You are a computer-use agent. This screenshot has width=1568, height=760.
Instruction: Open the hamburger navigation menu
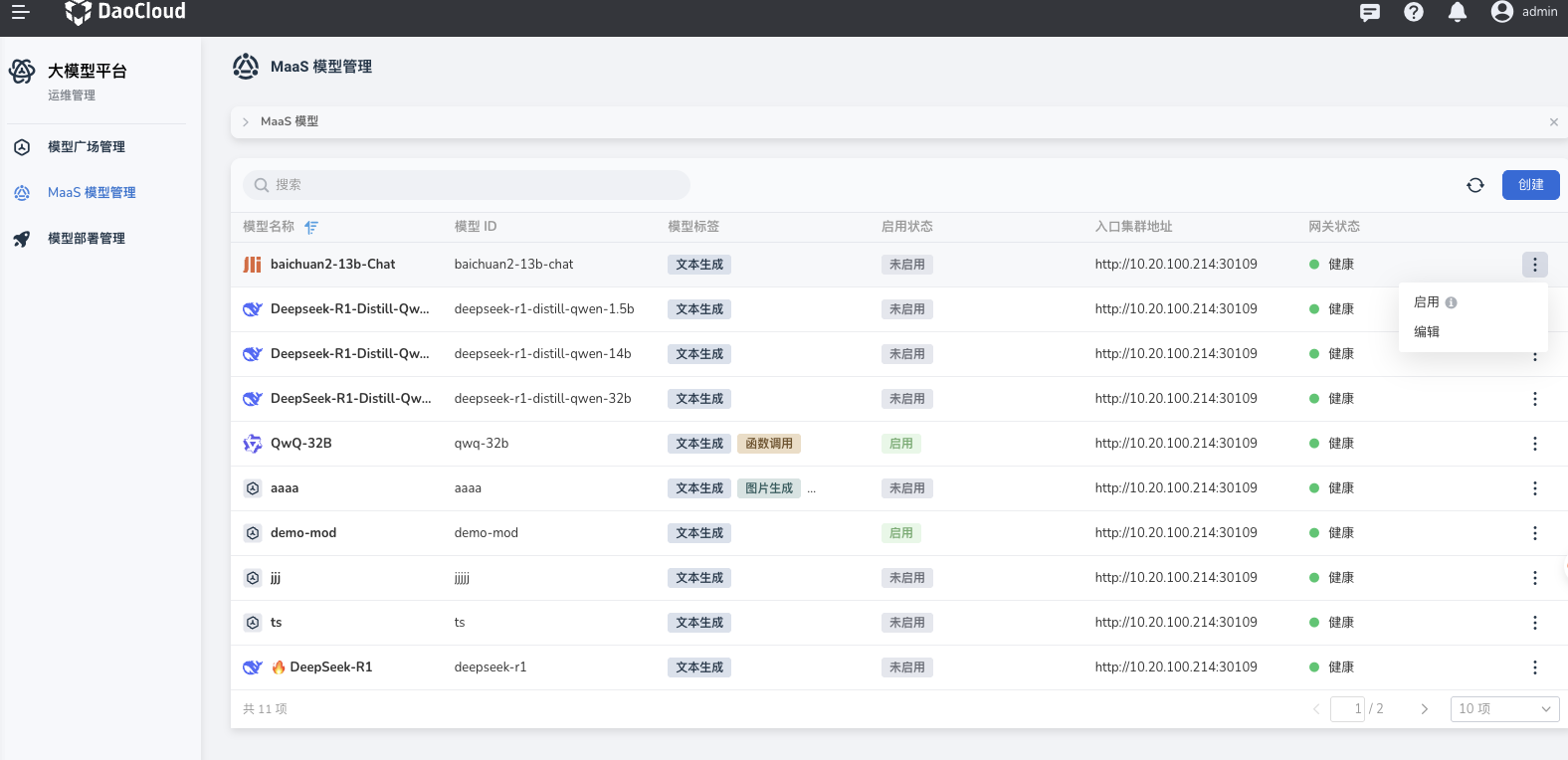pyautogui.click(x=20, y=12)
